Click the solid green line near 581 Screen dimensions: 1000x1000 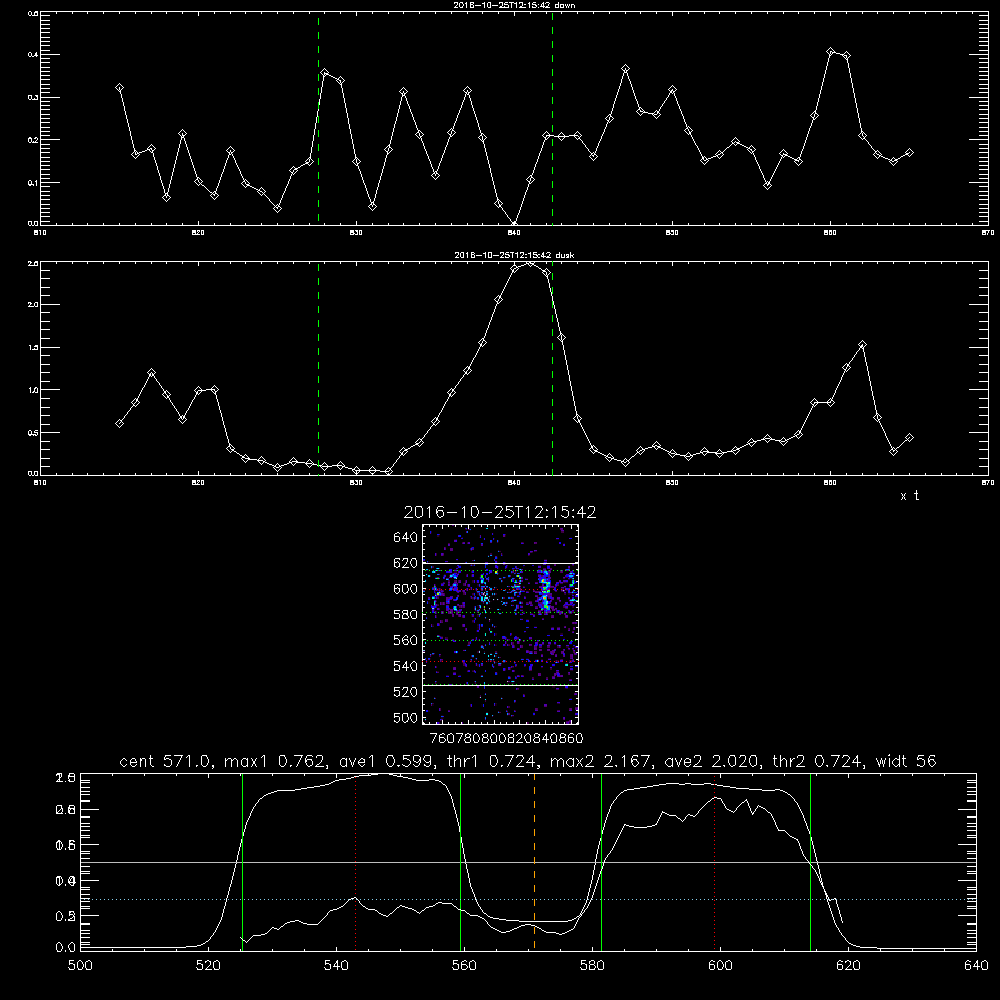click(601, 861)
